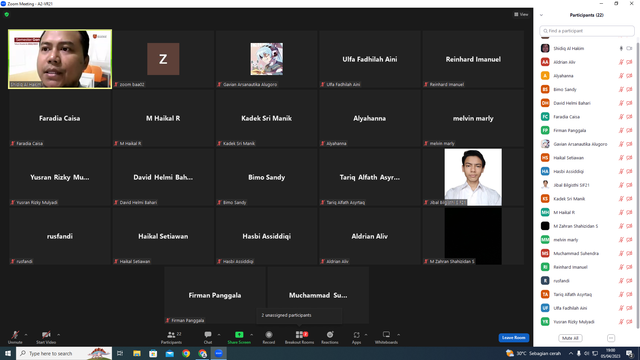Viewport: 640px width, 360px height.
Task: Click the 2 unassigned participants tooltip
Action: tap(299, 315)
